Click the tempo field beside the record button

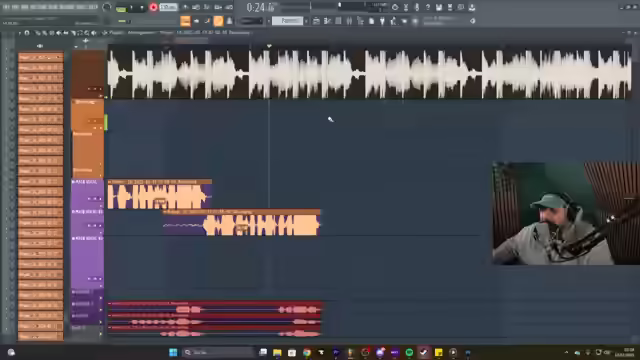[168, 7]
